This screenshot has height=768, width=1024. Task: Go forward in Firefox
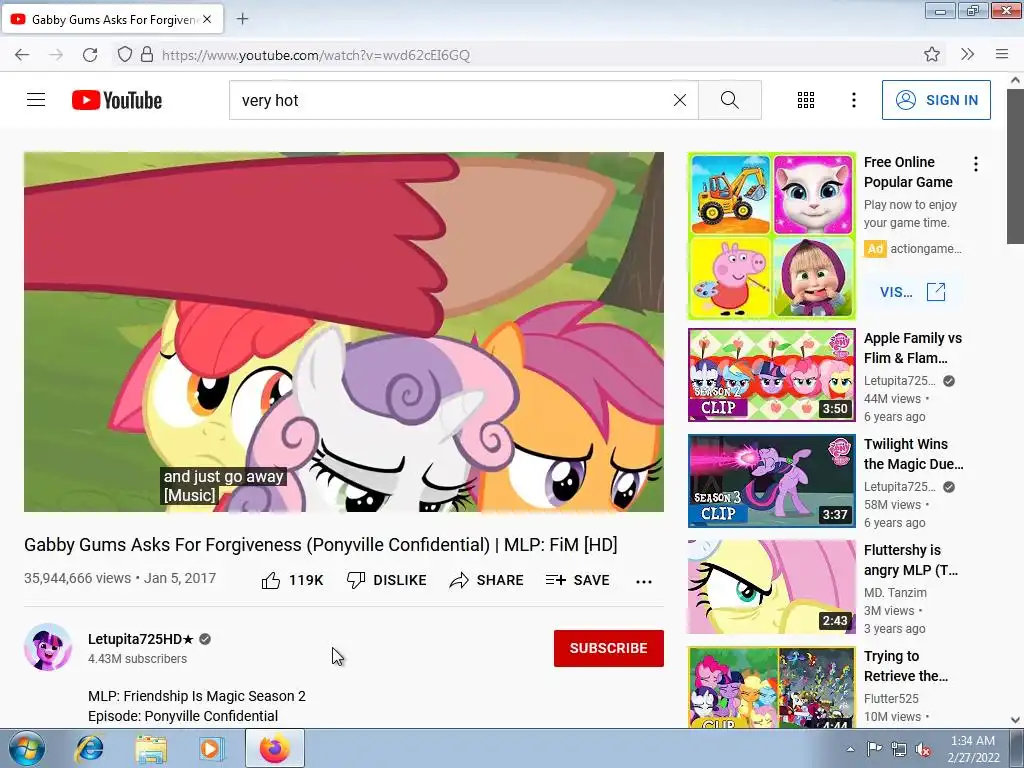[x=56, y=55]
